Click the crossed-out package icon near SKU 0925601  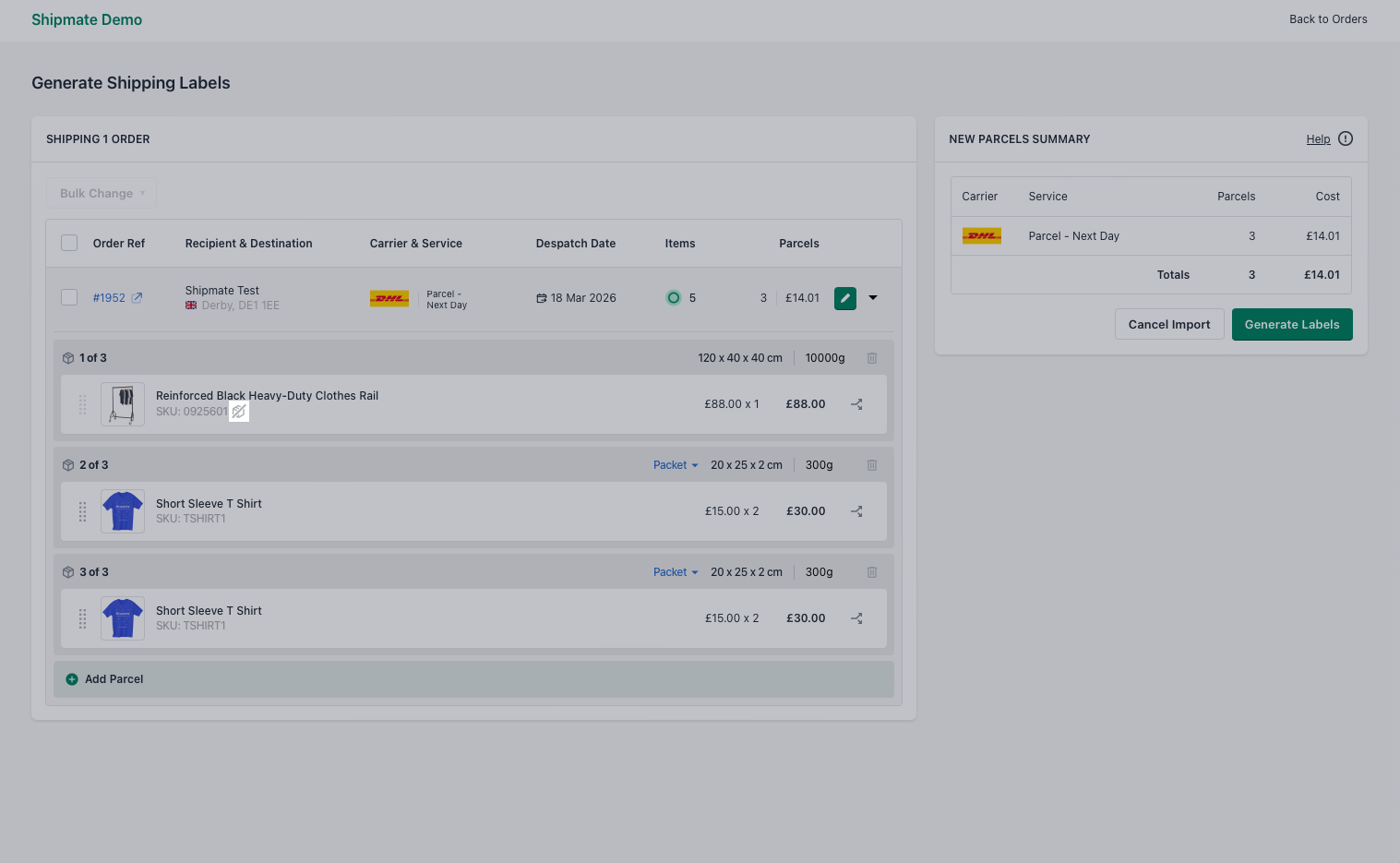[239, 412]
